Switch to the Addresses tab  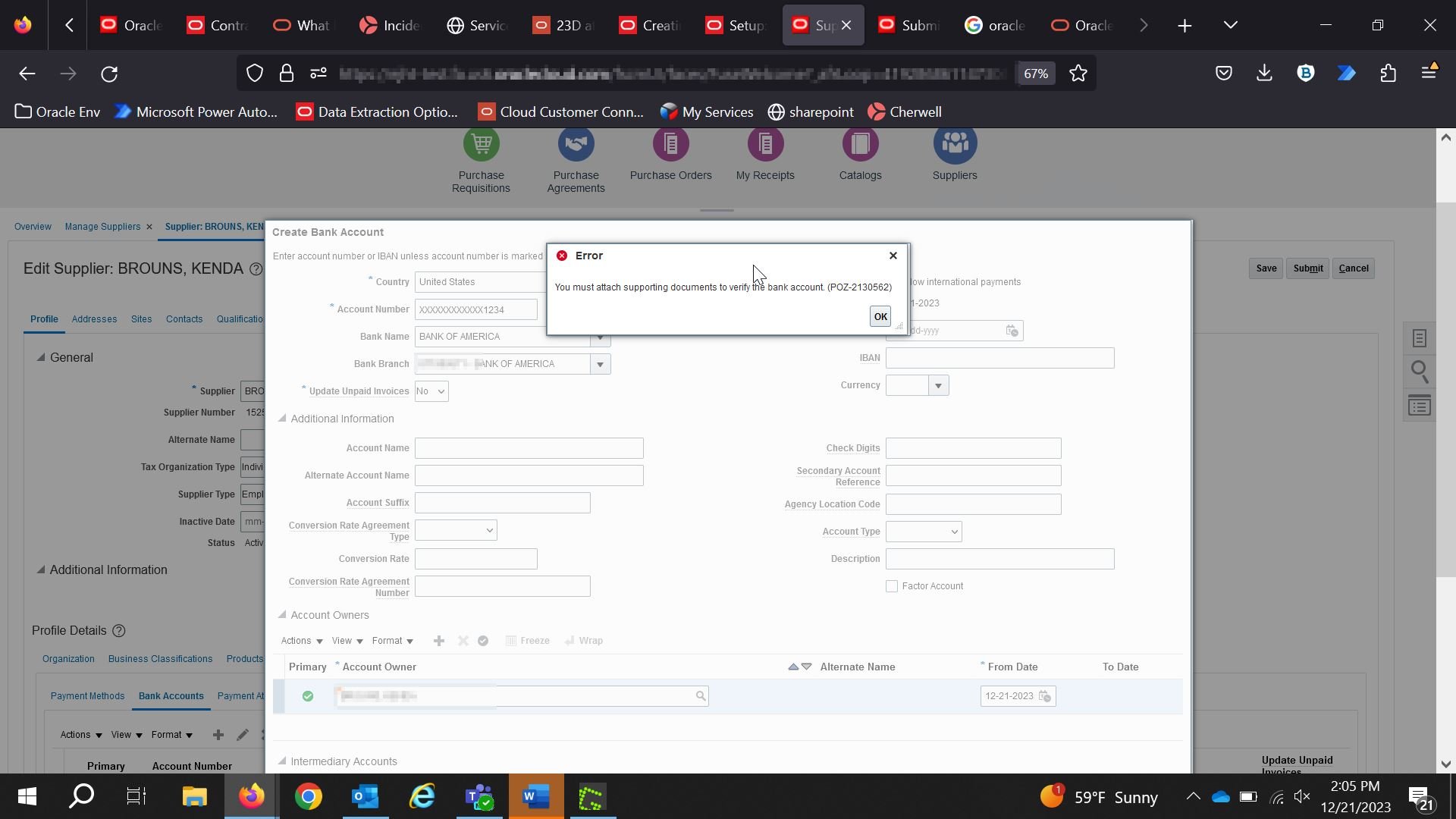(x=94, y=319)
